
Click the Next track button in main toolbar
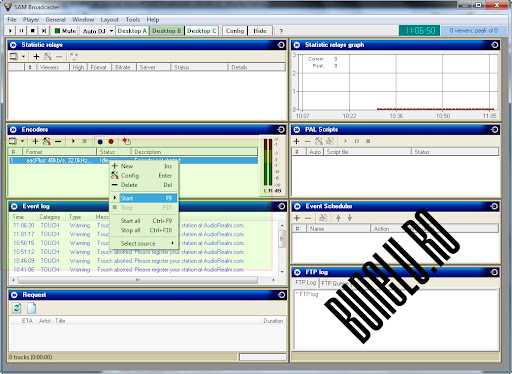pos(44,31)
